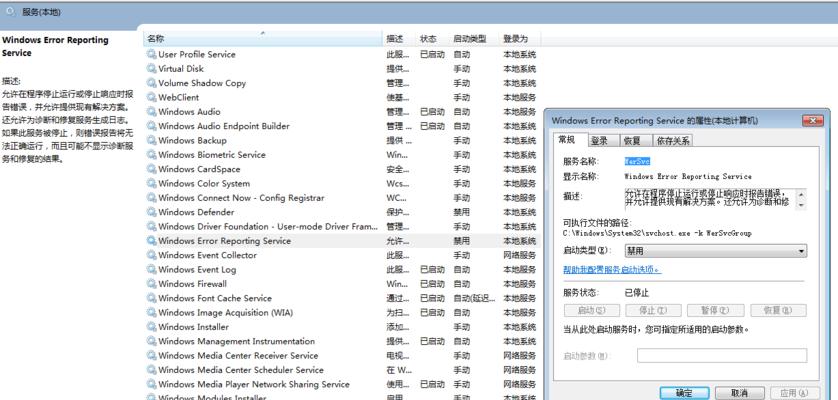Switch to the 依存关系 tab
This screenshot has height=400, width=838.
click(x=673, y=141)
